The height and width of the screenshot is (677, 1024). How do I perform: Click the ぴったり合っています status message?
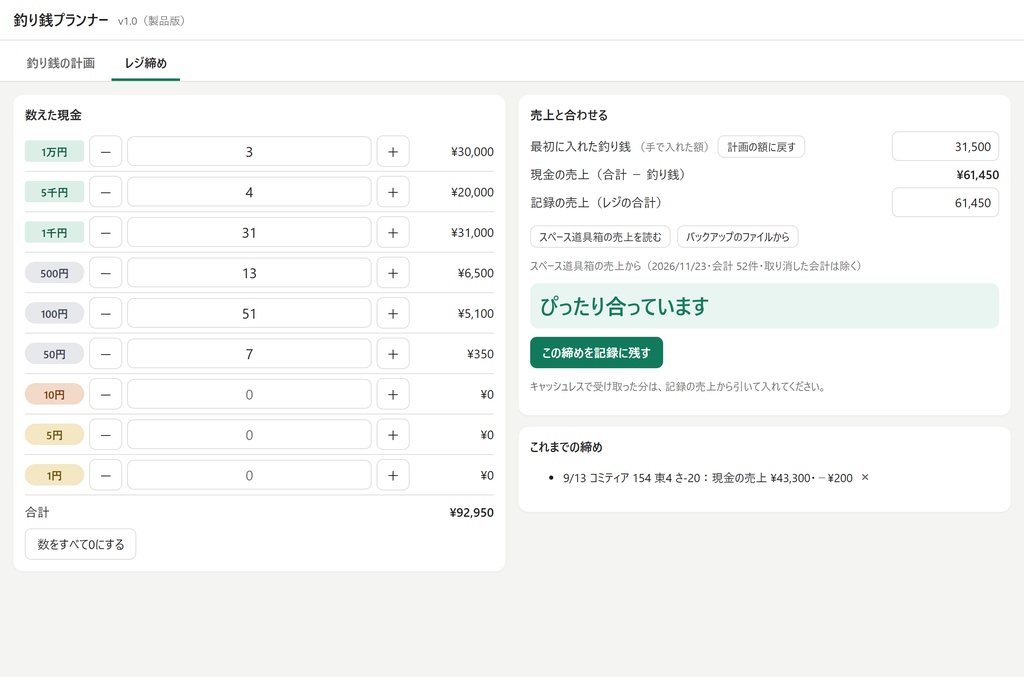click(x=764, y=306)
